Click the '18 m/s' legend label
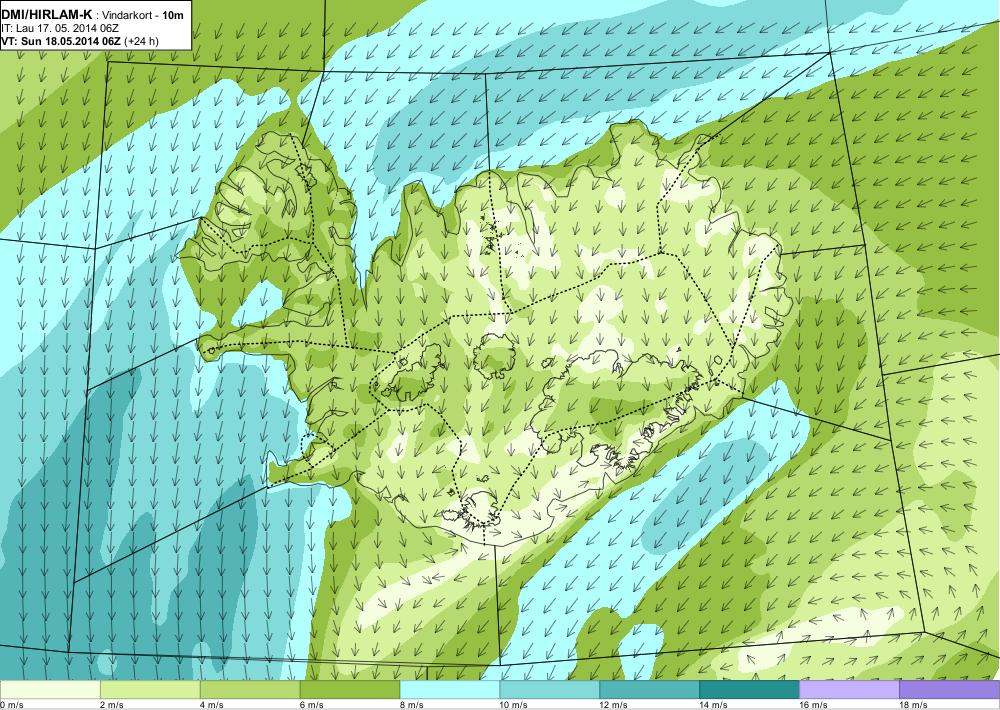Image resolution: width=1000 pixels, height=710 pixels. pos(914,705)
